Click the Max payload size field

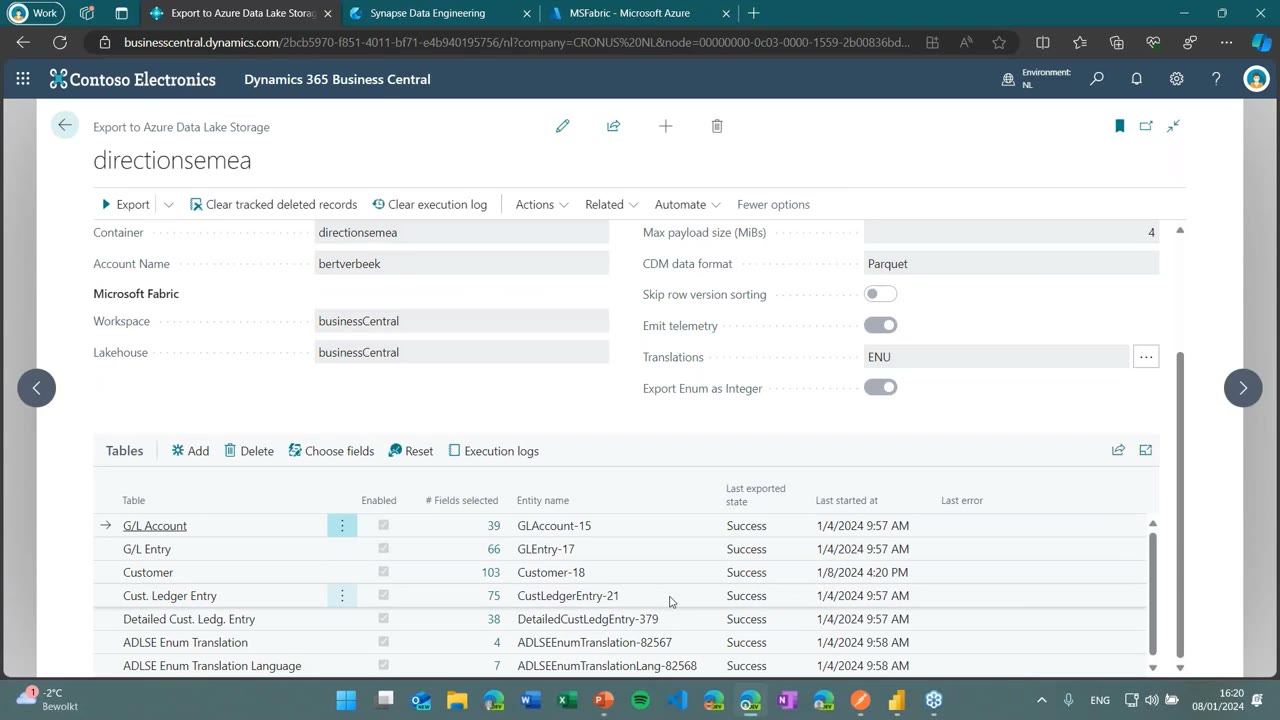[x=1011, y=232]
